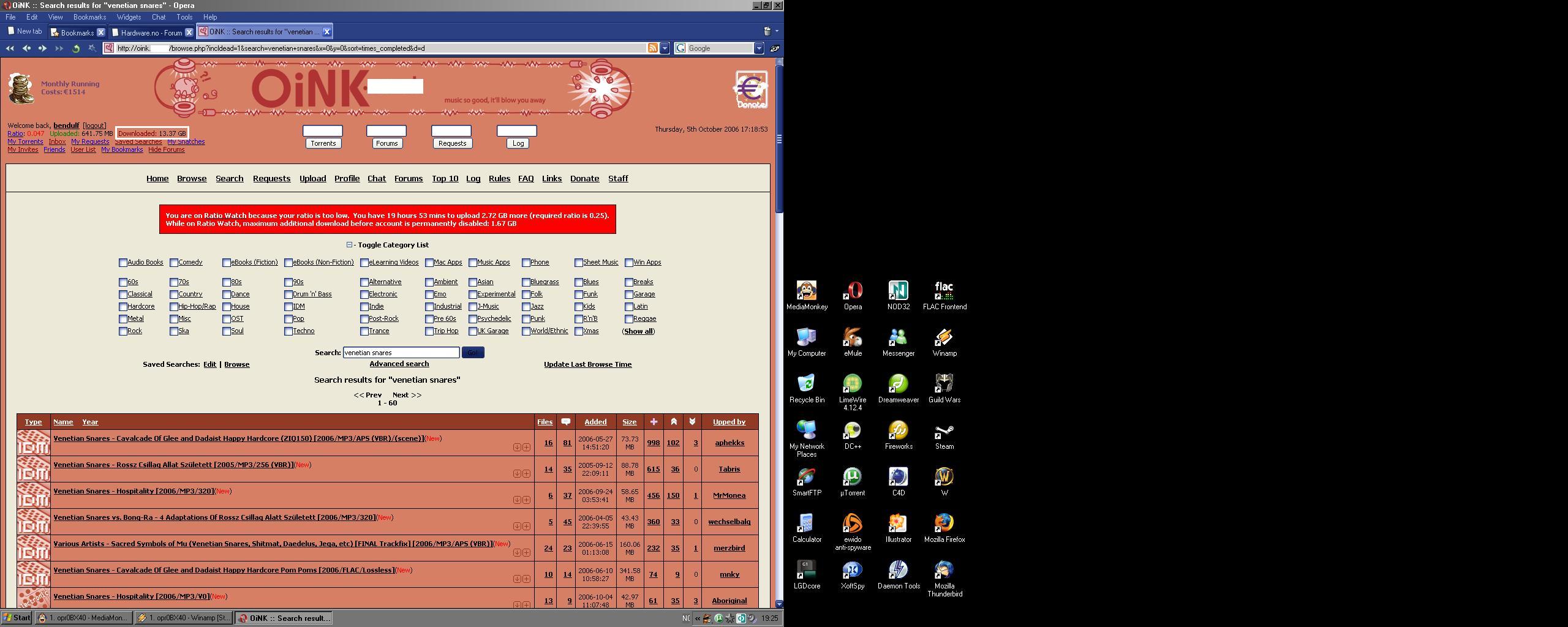Open the My Snatches link
1568x627 pixels.
(186, 141)
